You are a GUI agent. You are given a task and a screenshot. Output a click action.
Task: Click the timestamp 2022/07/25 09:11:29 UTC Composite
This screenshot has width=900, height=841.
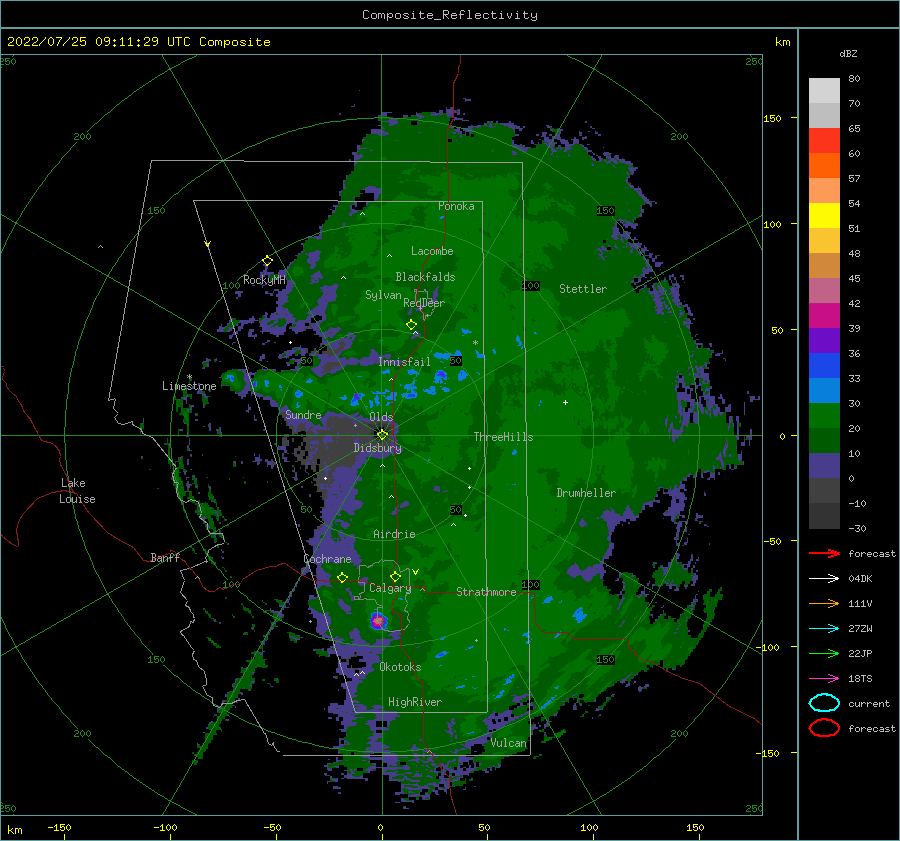tap(138, 42)
